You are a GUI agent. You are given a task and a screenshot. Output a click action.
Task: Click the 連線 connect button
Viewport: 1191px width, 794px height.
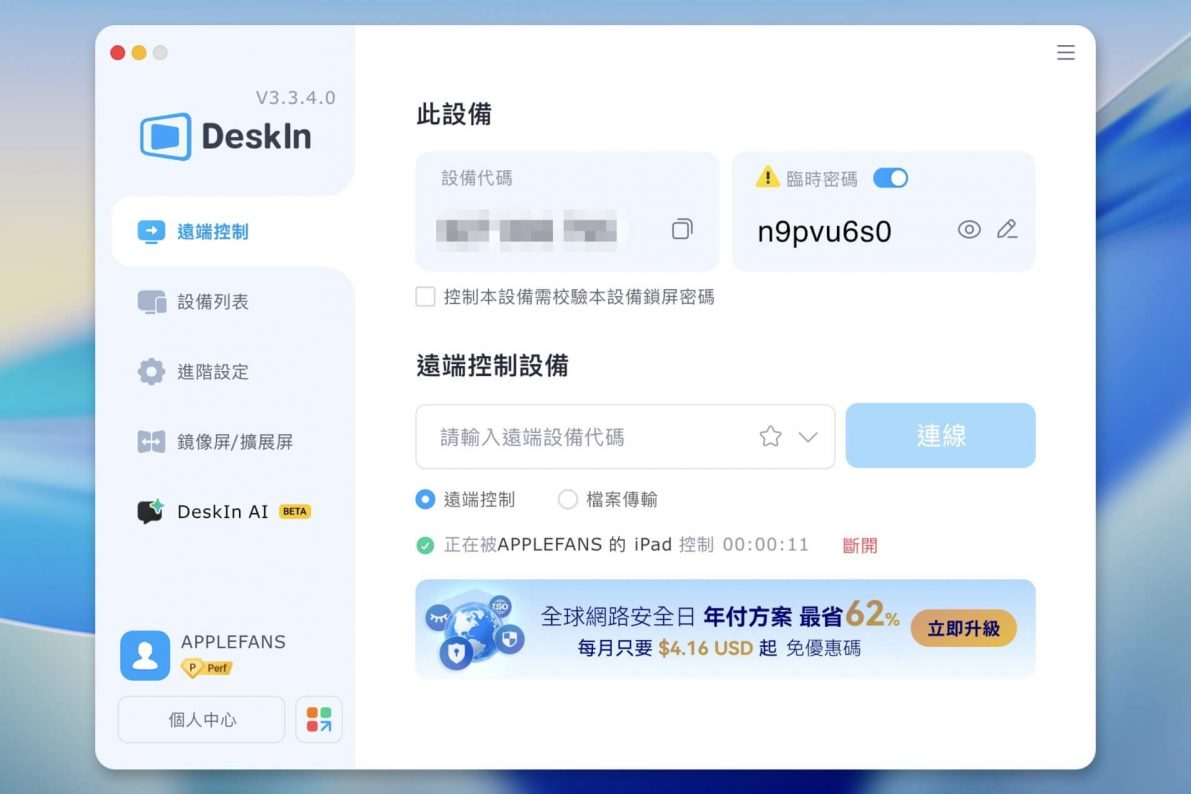940,436
